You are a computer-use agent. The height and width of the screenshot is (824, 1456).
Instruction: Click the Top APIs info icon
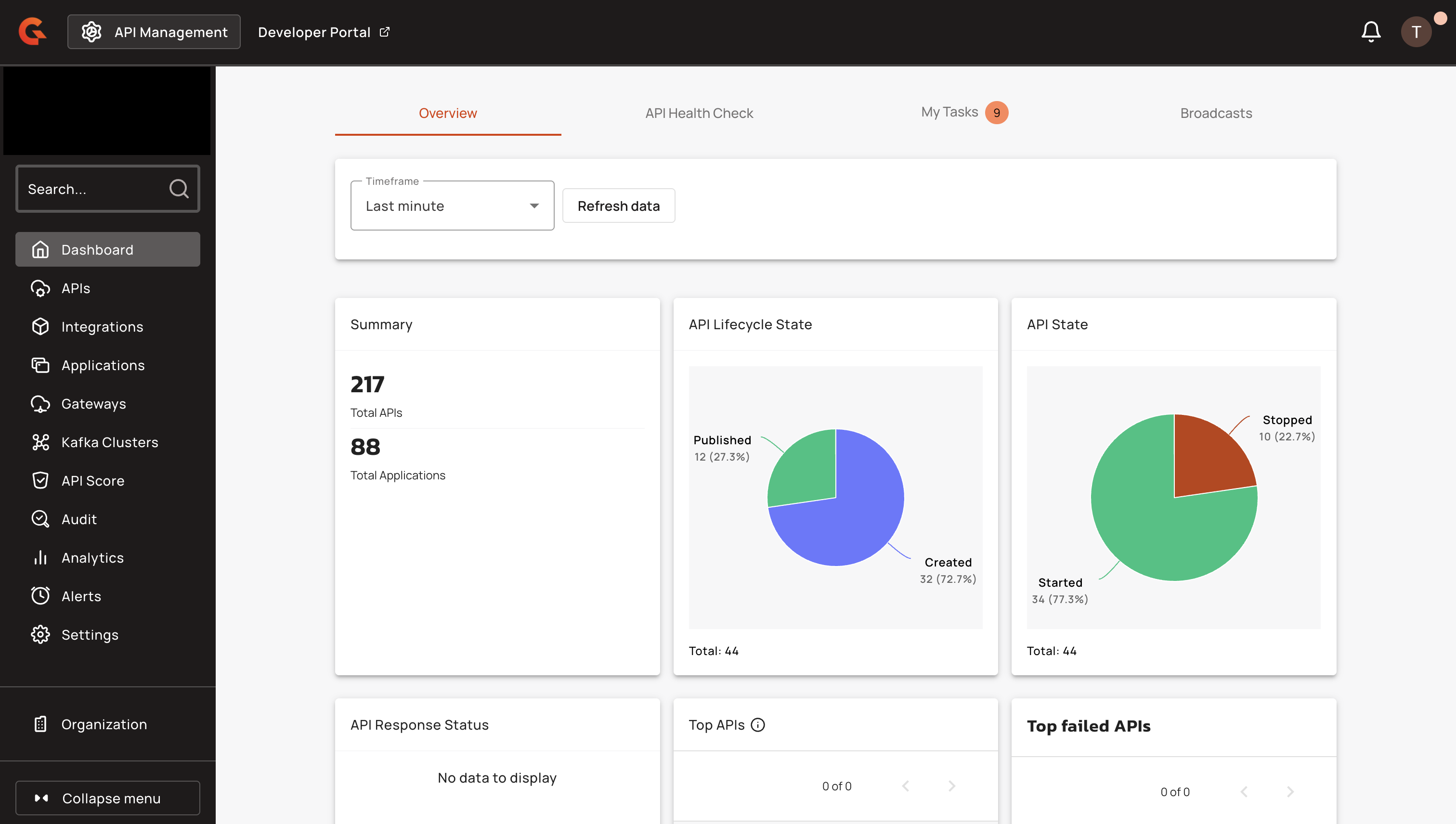coord(757,724)
